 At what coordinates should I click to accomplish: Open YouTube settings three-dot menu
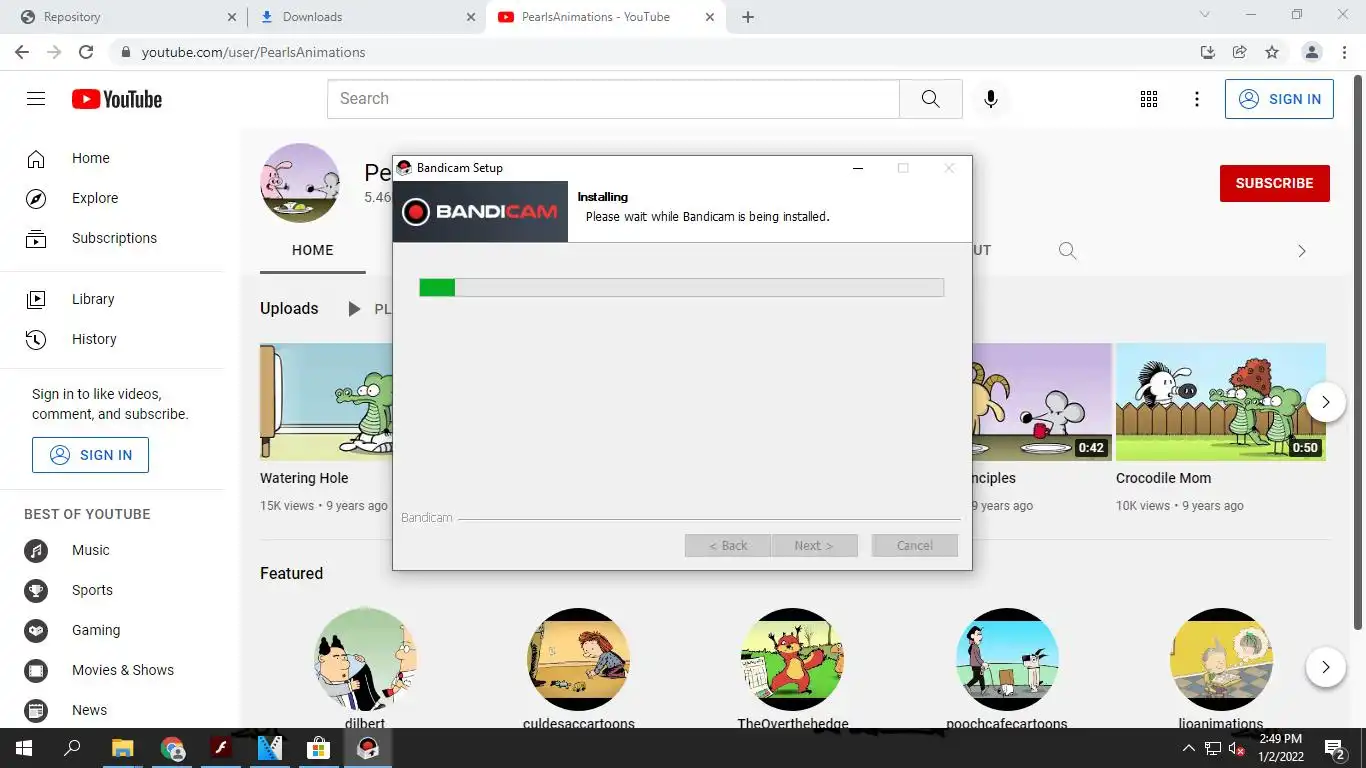pos(1197,99)
